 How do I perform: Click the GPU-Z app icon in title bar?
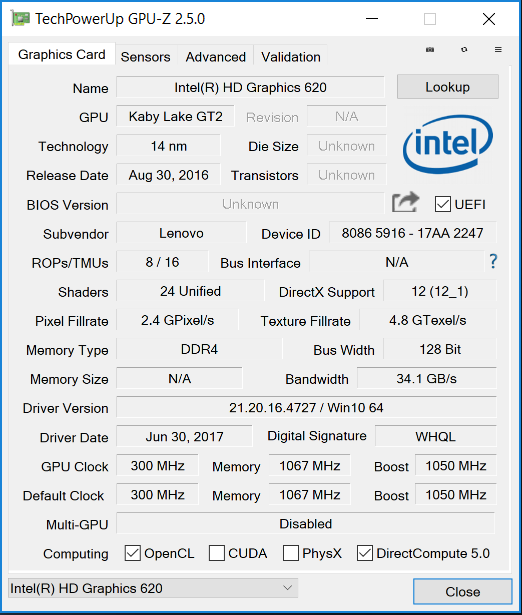click(20, 18)
